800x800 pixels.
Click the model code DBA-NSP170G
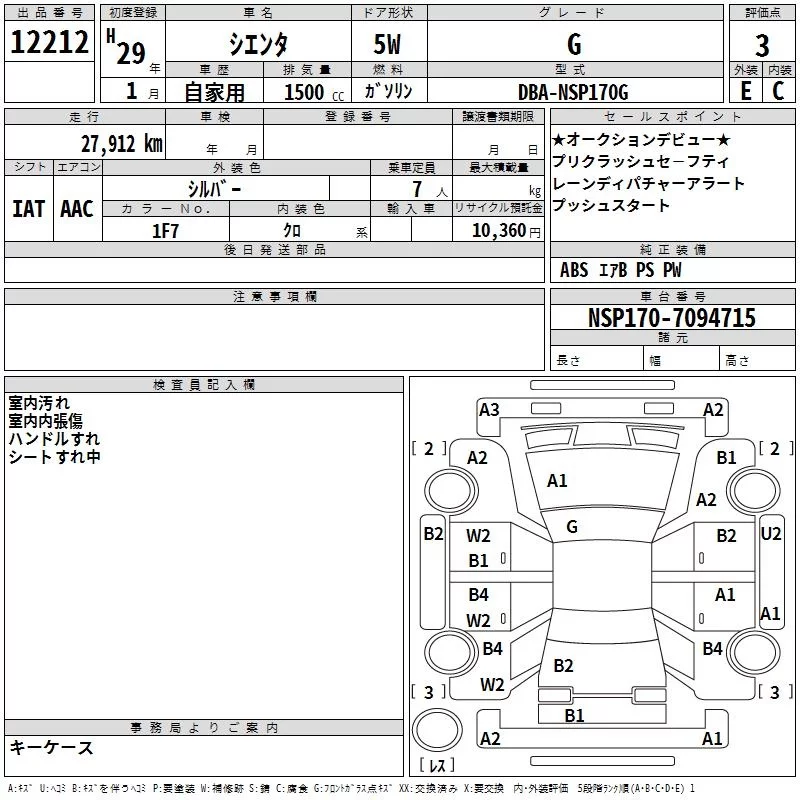[x=573, y=92]
